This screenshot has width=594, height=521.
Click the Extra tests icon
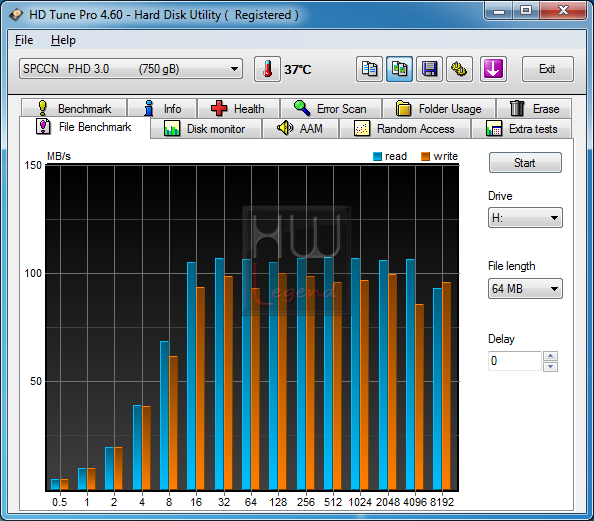(494, 128)
